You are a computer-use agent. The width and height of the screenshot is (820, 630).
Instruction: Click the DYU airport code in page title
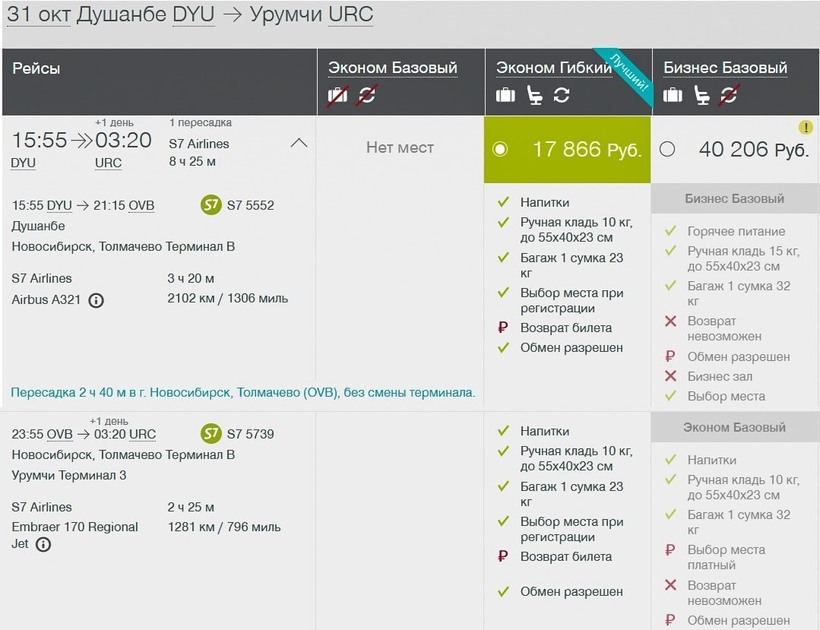193,18
